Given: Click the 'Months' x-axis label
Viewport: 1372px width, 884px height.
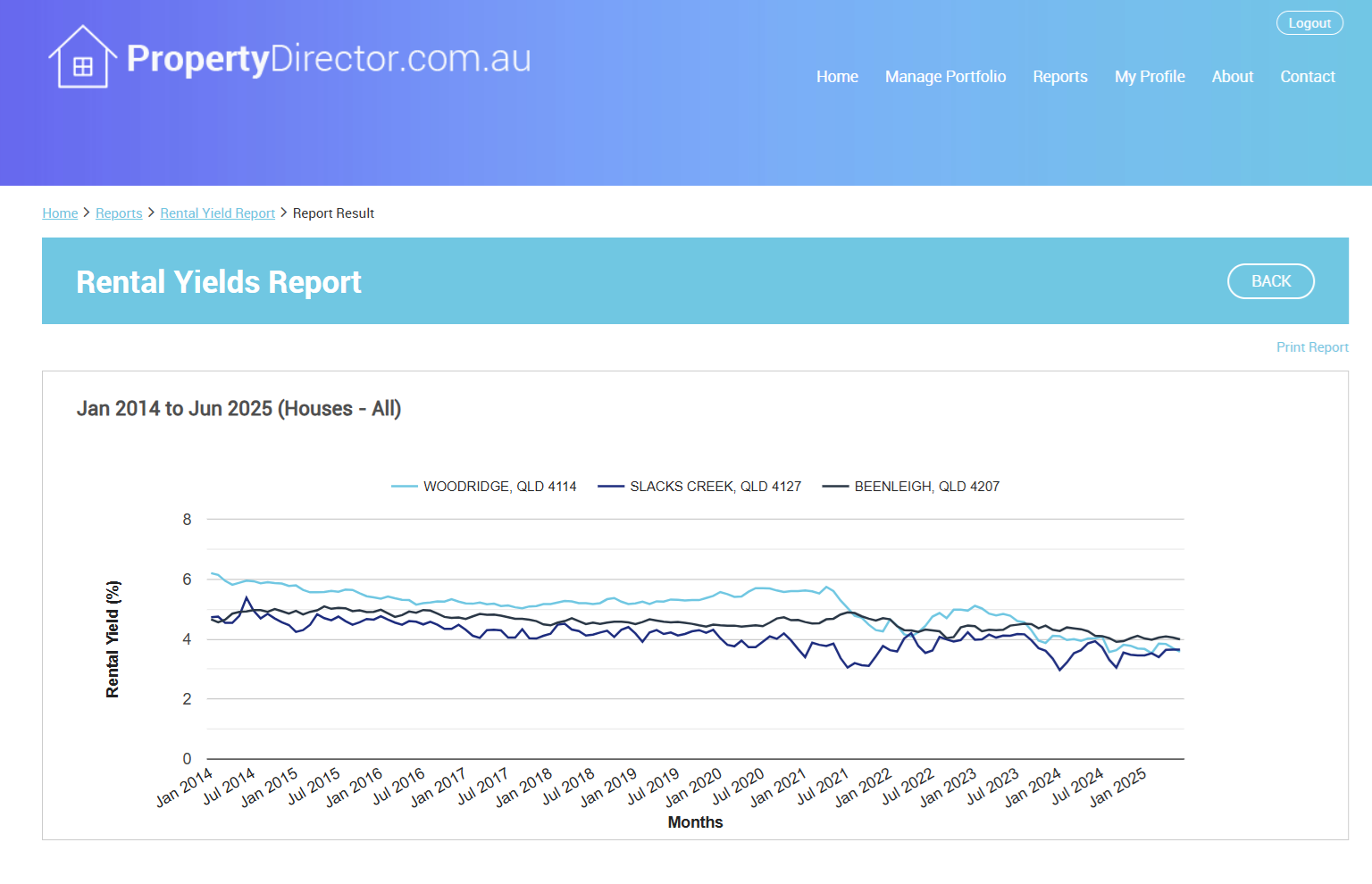Looking at the screenshot, I should tap(695, 822).
